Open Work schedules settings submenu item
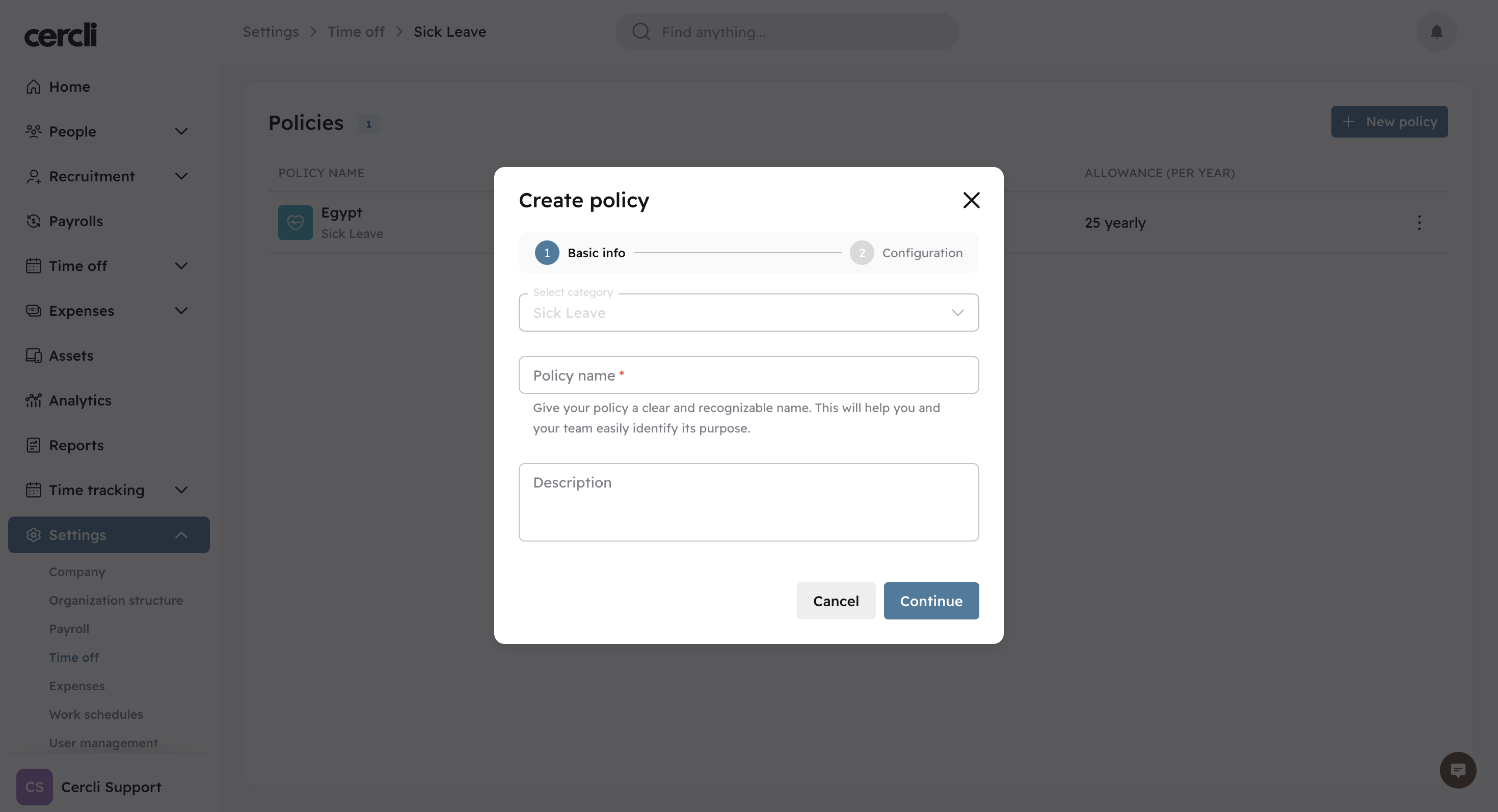1498x812 pixels. click(x=96, y=714)
